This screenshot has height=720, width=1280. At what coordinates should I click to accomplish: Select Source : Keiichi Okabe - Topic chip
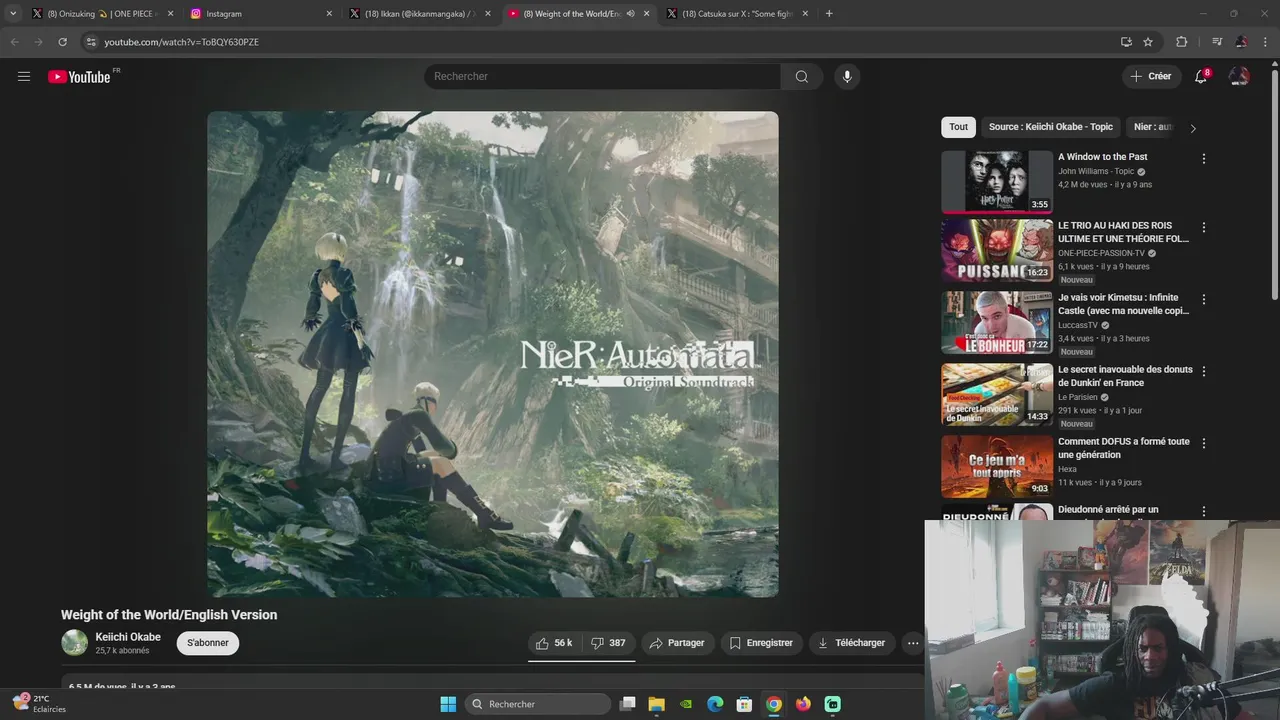click(x=1051, y=127)
